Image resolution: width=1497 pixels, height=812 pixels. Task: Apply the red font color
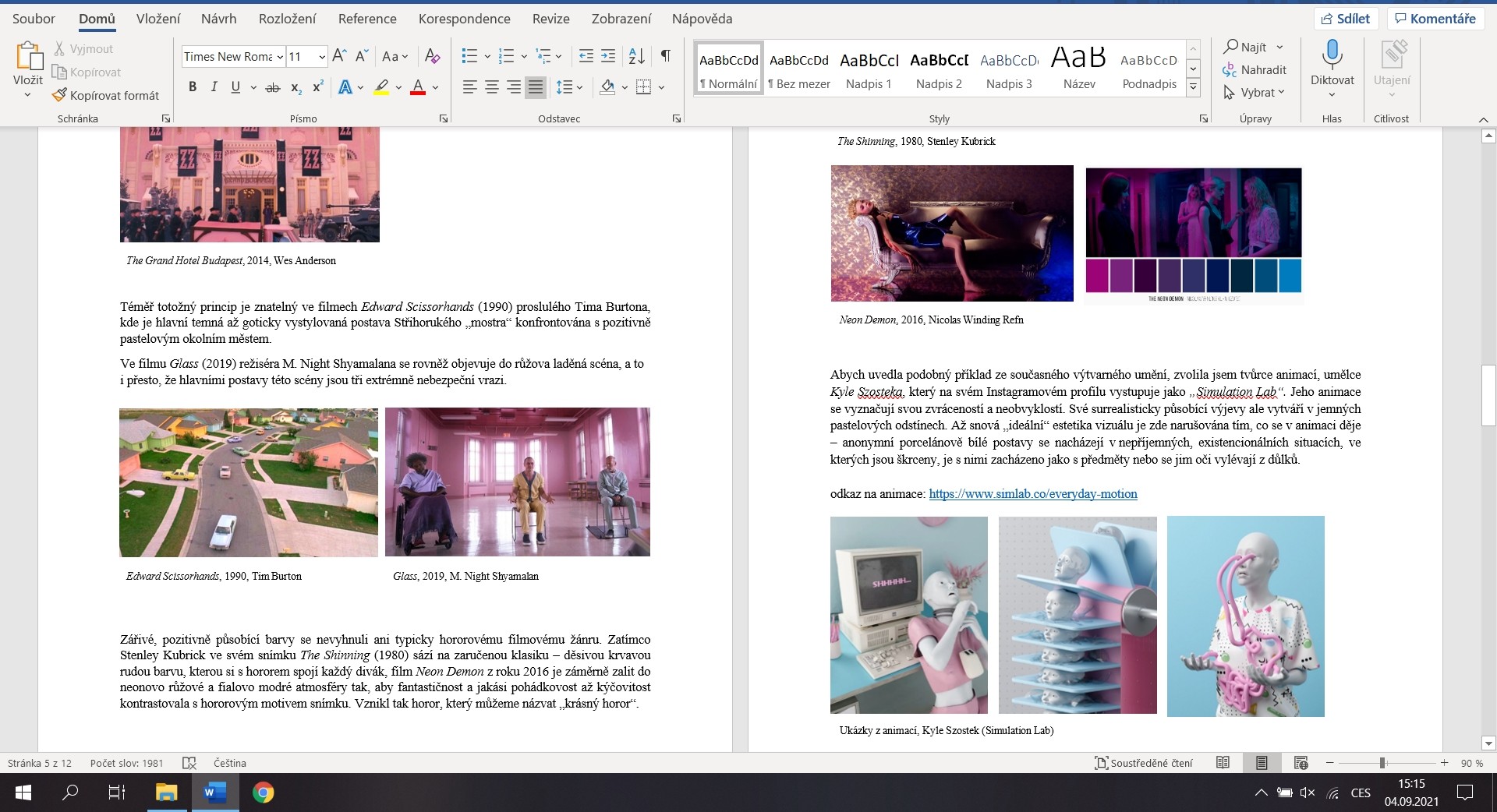(x=418, y=87)
